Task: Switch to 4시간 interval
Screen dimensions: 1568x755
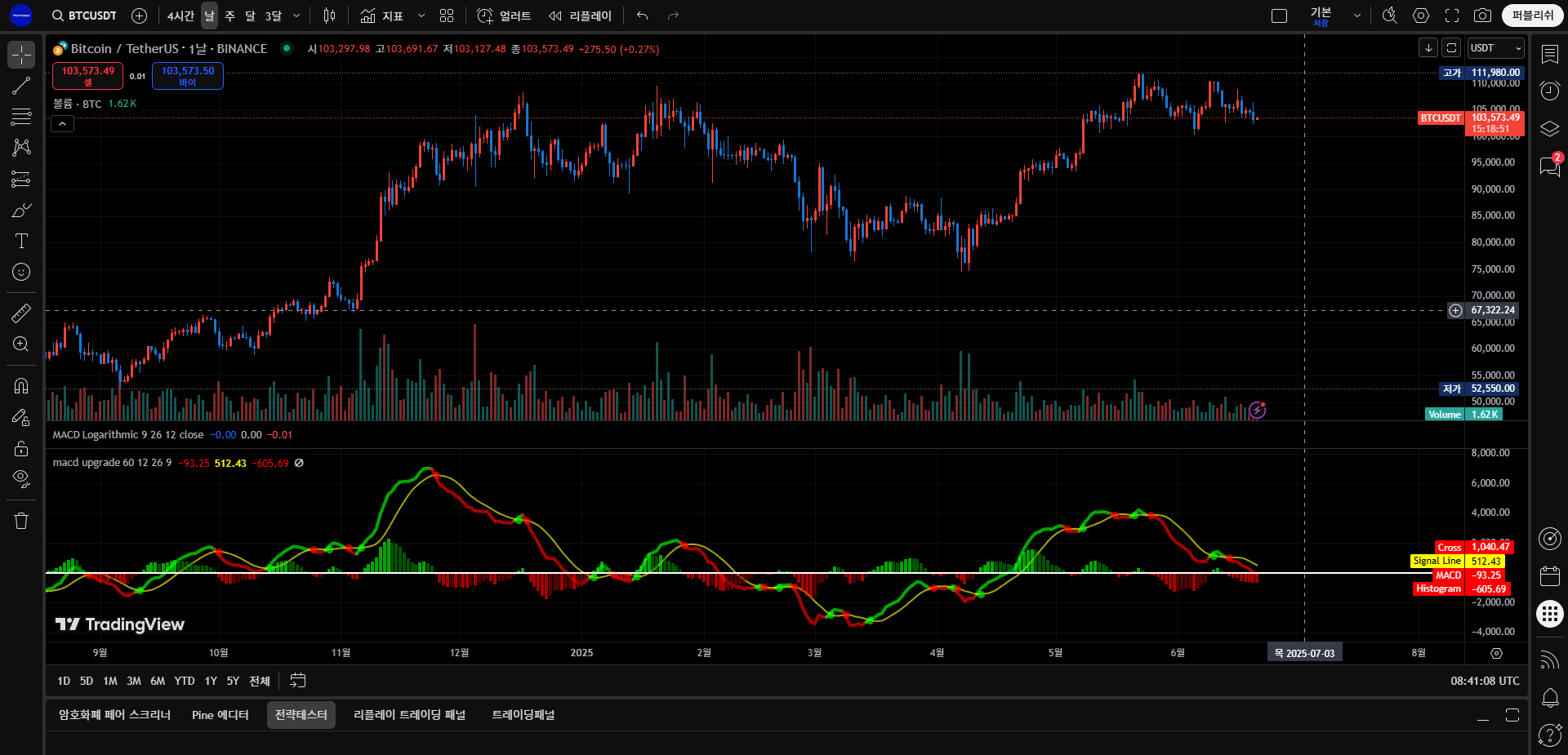Action: (x=180, y=16)
